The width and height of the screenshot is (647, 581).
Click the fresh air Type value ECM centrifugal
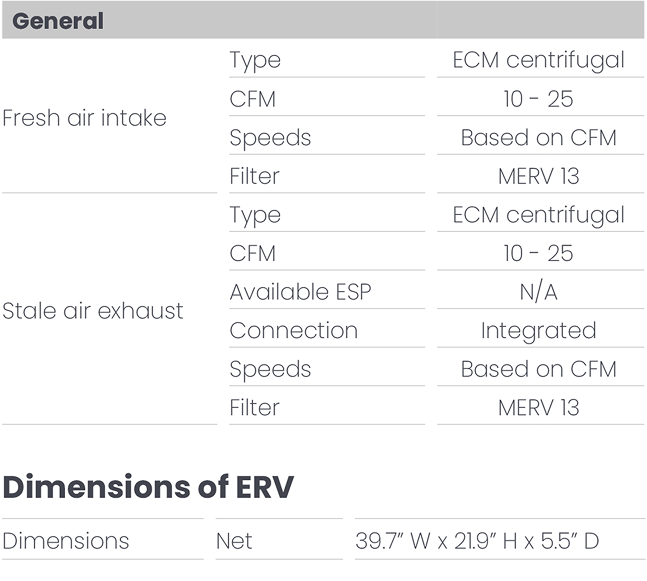tap(538, 61)
